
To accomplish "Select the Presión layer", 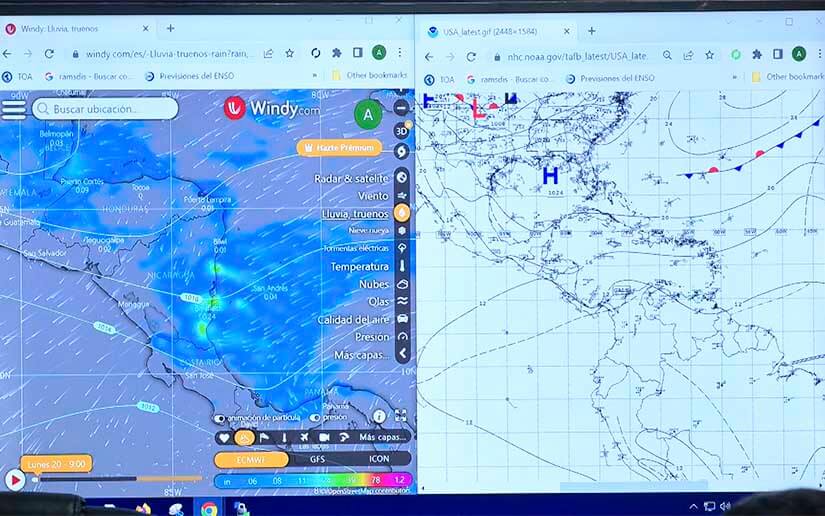I will [x=372, y=337].
